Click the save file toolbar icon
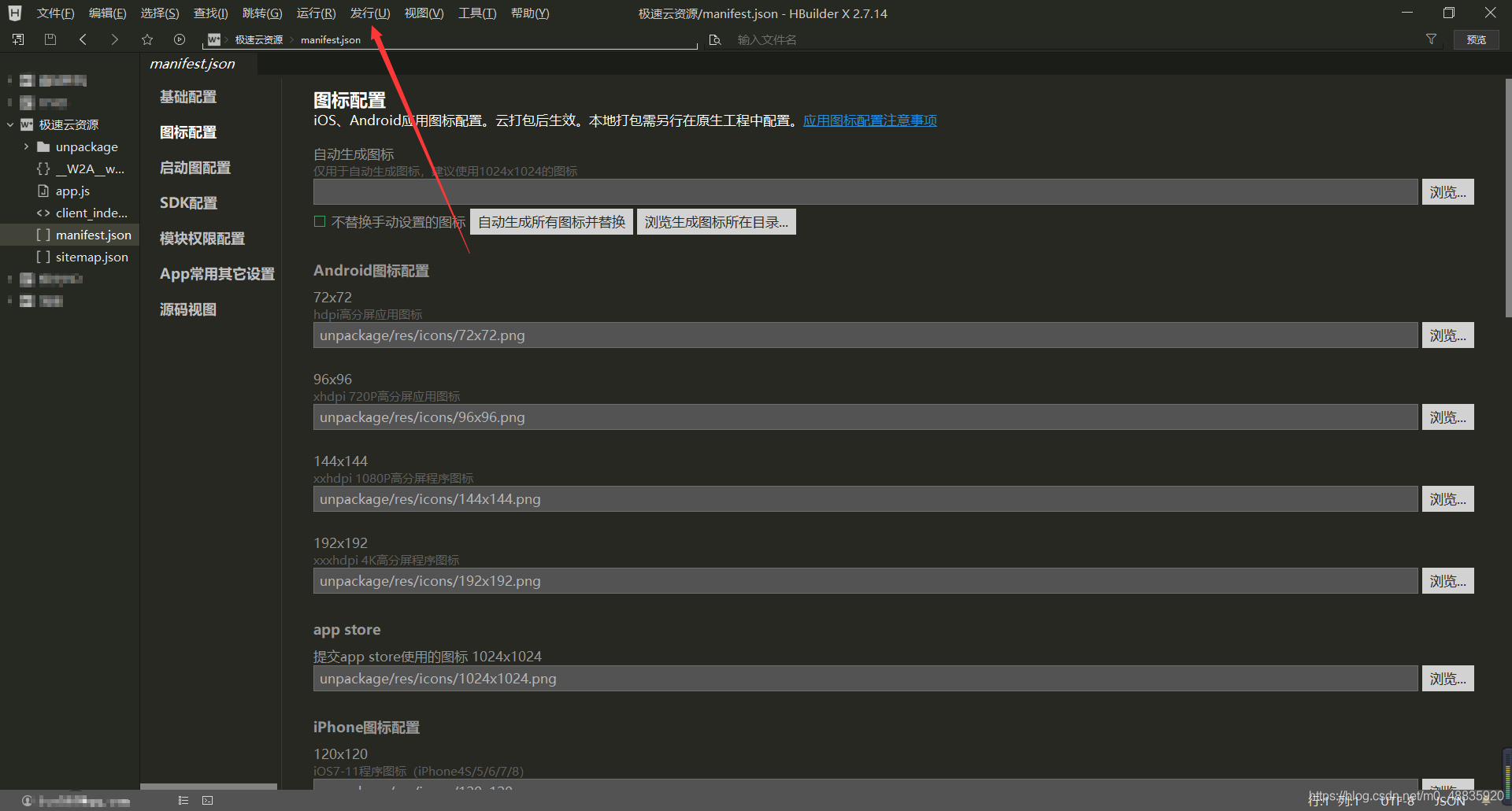This screenshot has width=1512, height=811. coord(50,39)
